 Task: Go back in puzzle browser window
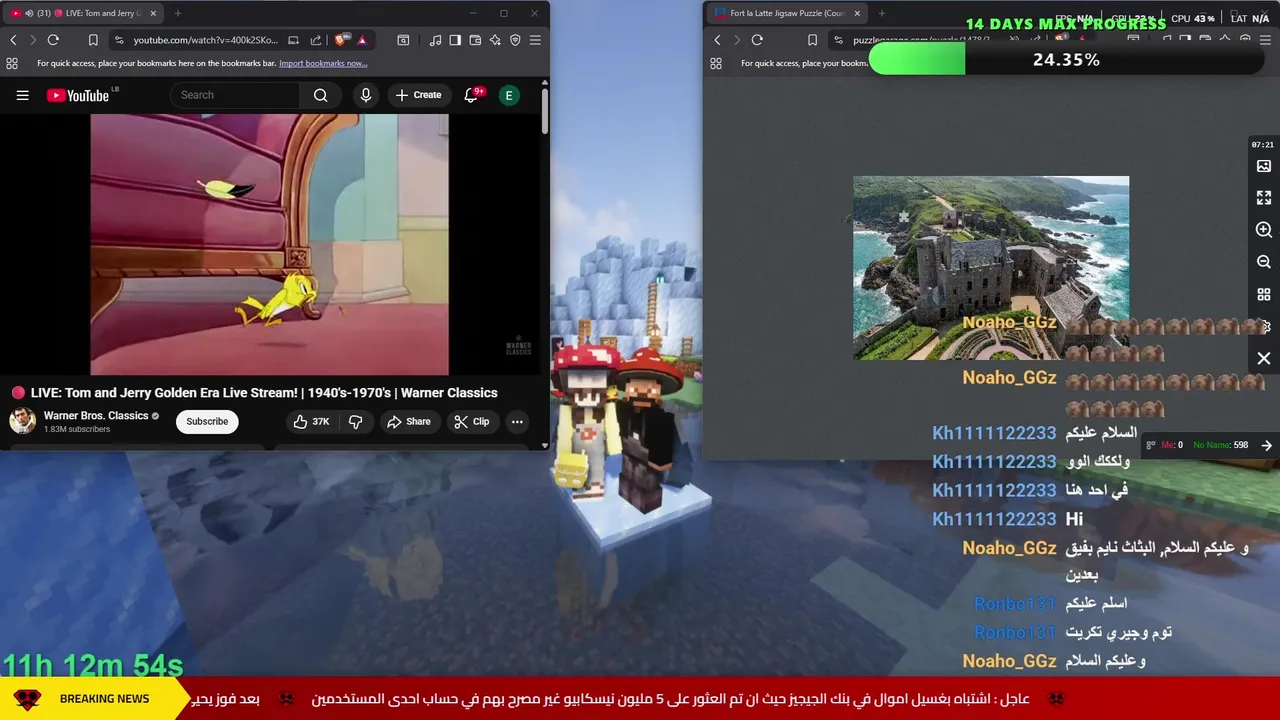717,40
